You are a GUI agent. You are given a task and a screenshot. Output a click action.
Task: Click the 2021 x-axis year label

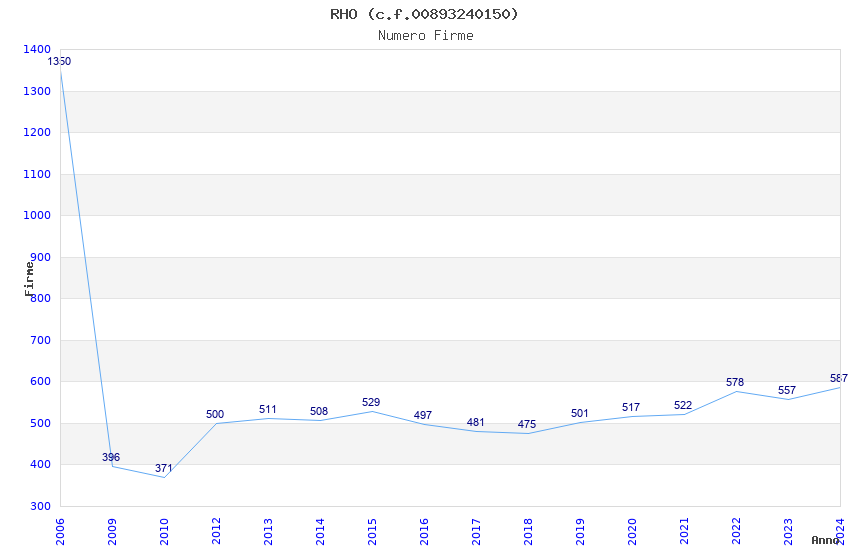pos(684,532)
